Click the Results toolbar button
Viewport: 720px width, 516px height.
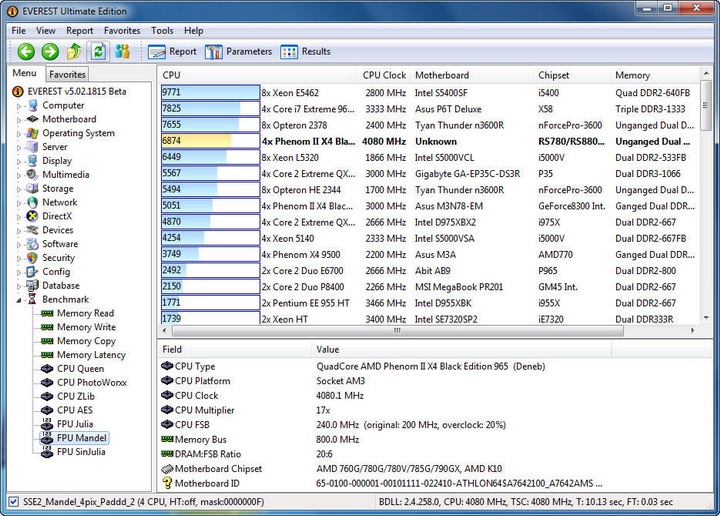pyautogui.click(x=305, y=52)
